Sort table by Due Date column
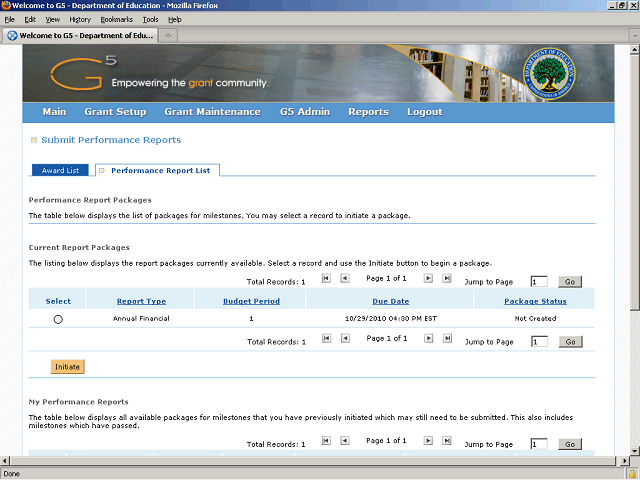Viewport: 640px width, 480px height. pyautogui.click(x=391, y=301)
